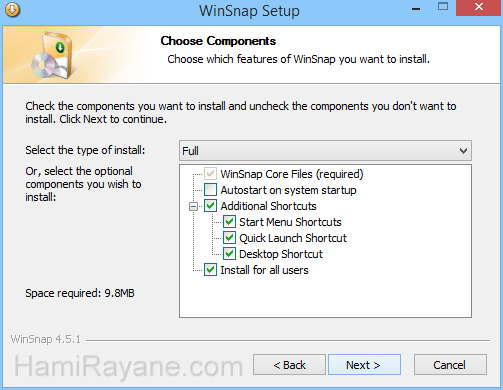Click the 'Space required: 9.8MB' text

click(80, 293)
